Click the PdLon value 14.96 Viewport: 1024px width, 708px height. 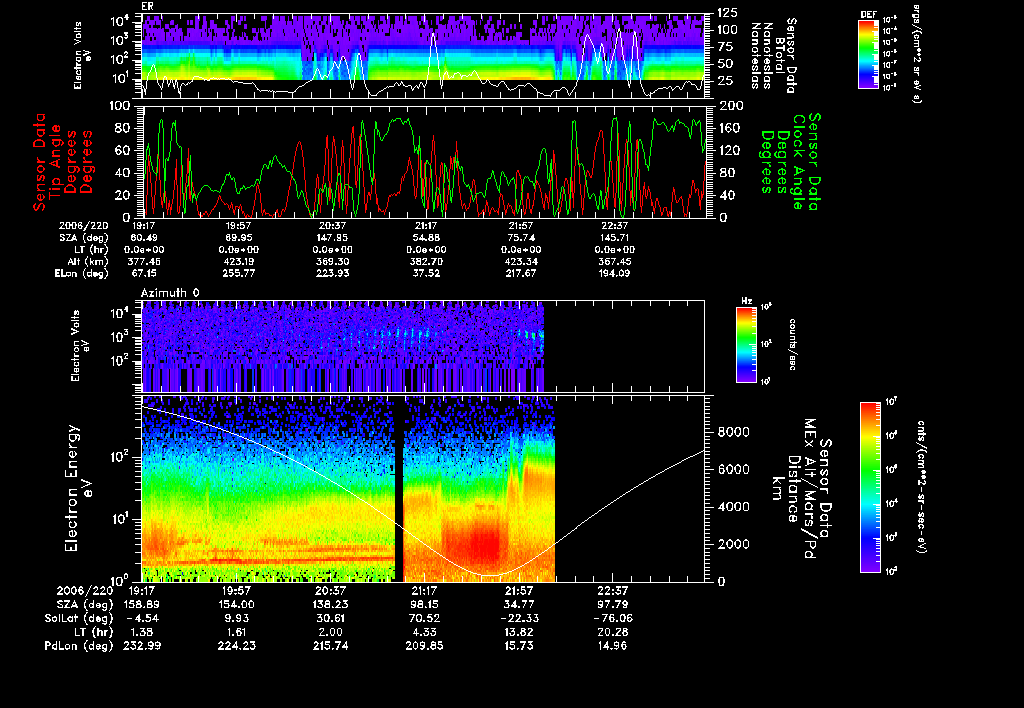tap(613, 646)
